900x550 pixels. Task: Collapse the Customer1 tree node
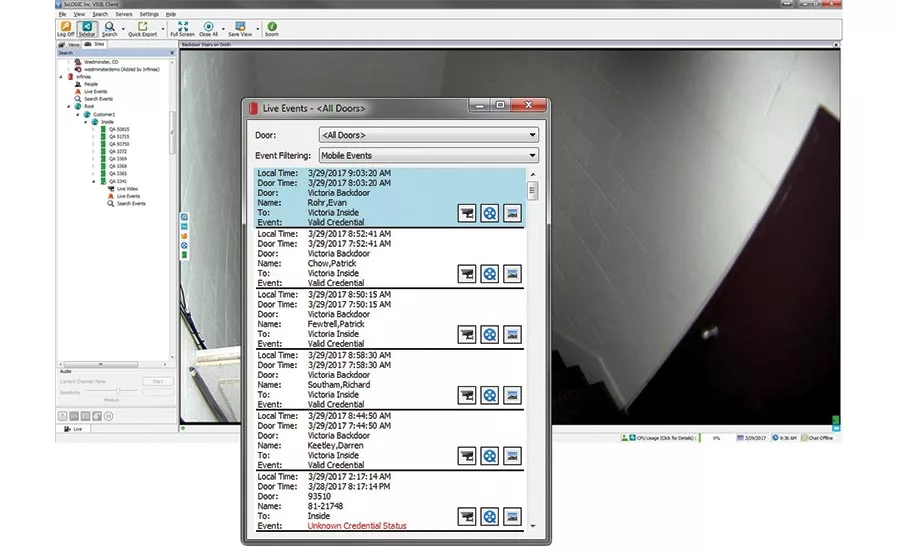[78, 115]
